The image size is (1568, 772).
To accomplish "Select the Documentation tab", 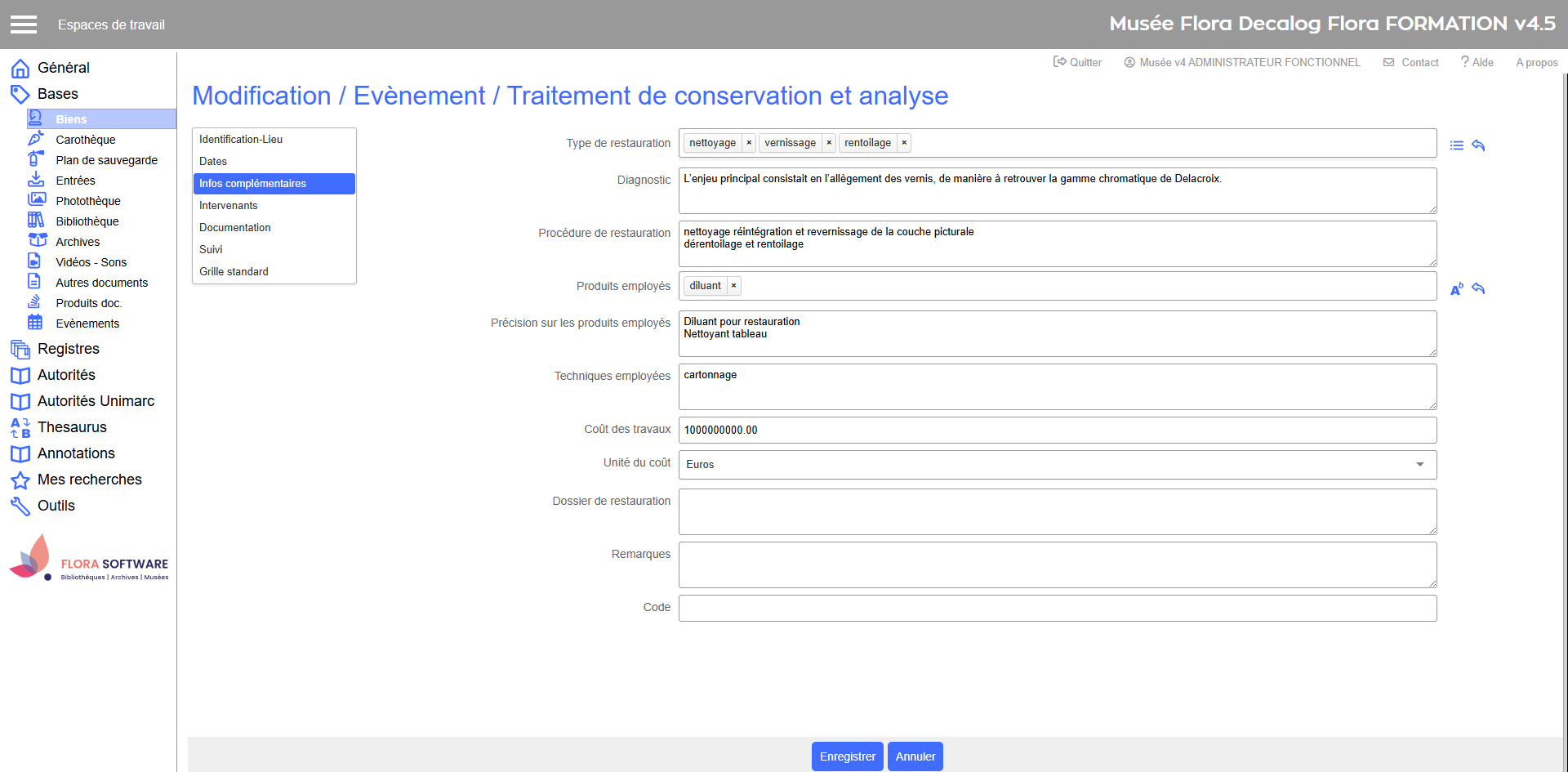I will tap(234, 228).
